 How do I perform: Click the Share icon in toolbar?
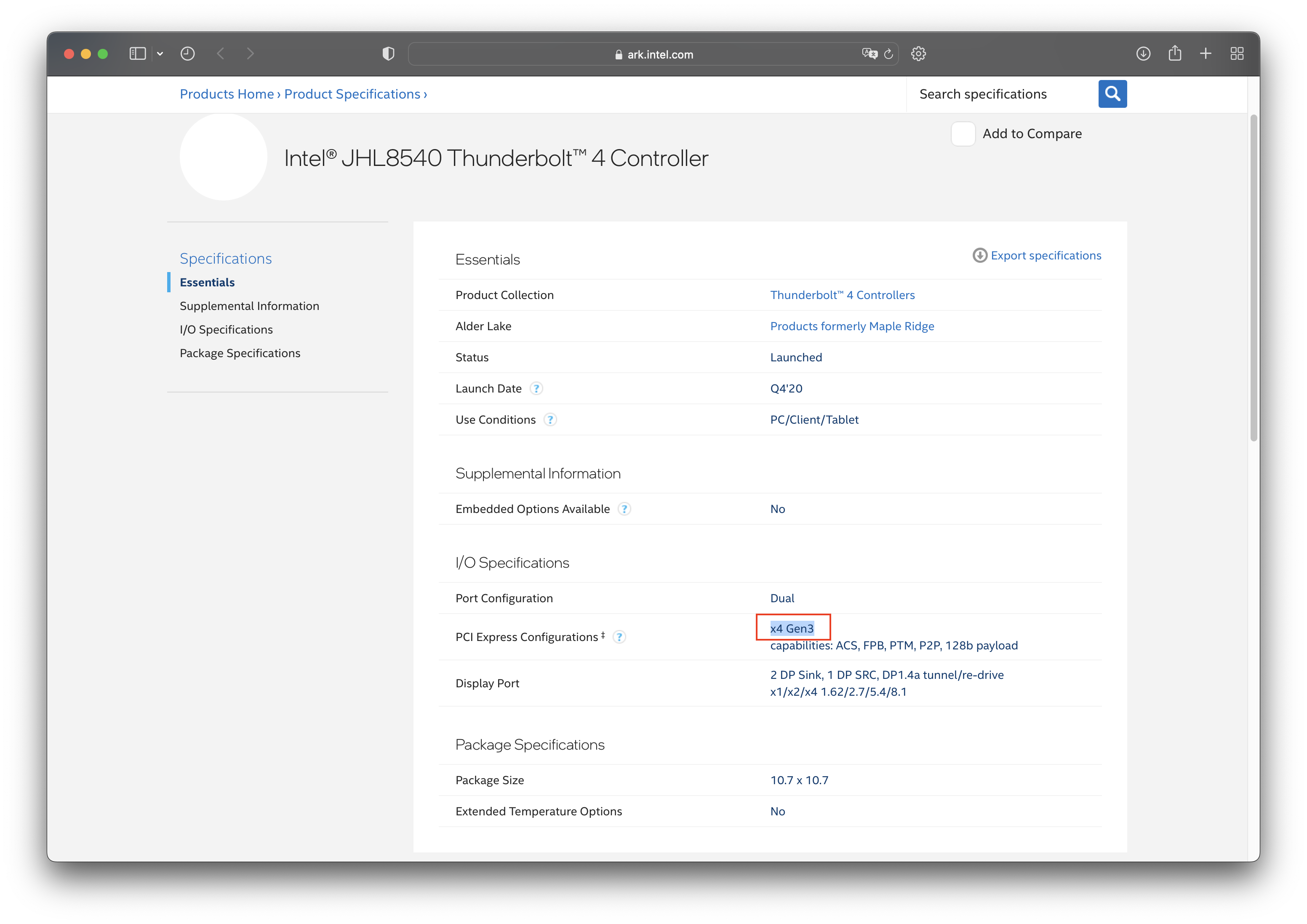point(1174,53)
